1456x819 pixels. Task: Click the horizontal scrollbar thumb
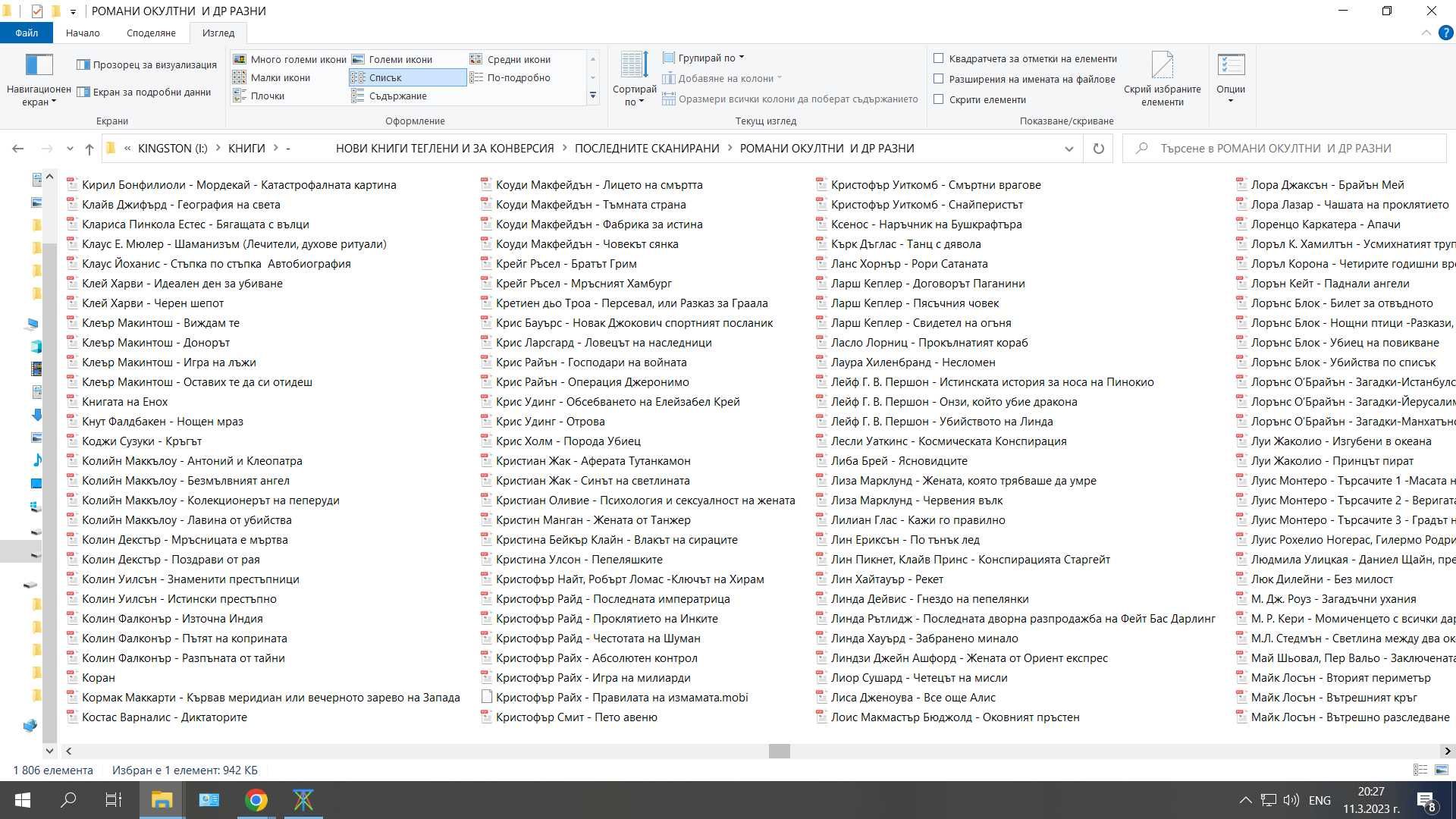pos(780,751)
